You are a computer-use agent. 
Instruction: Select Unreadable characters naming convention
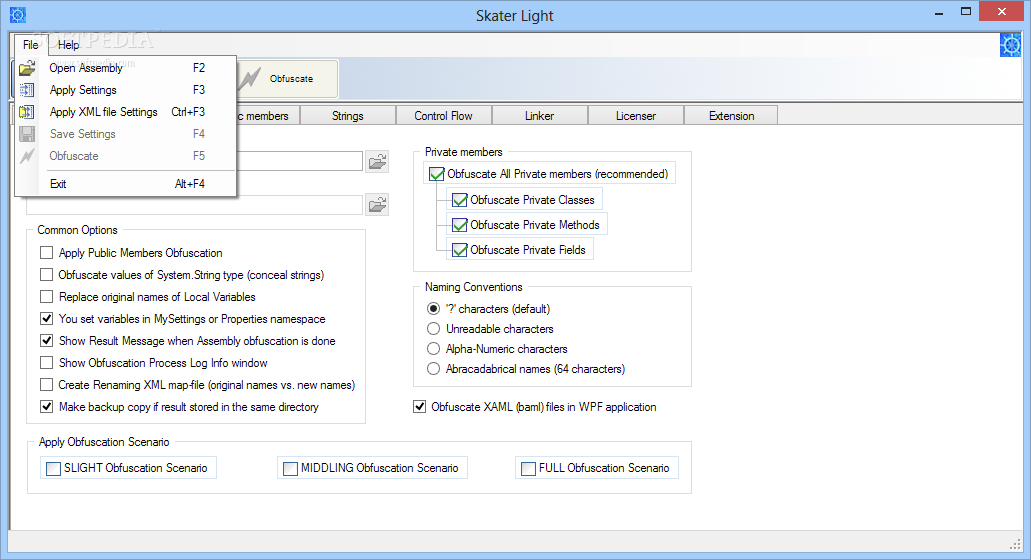pos(433,329)
